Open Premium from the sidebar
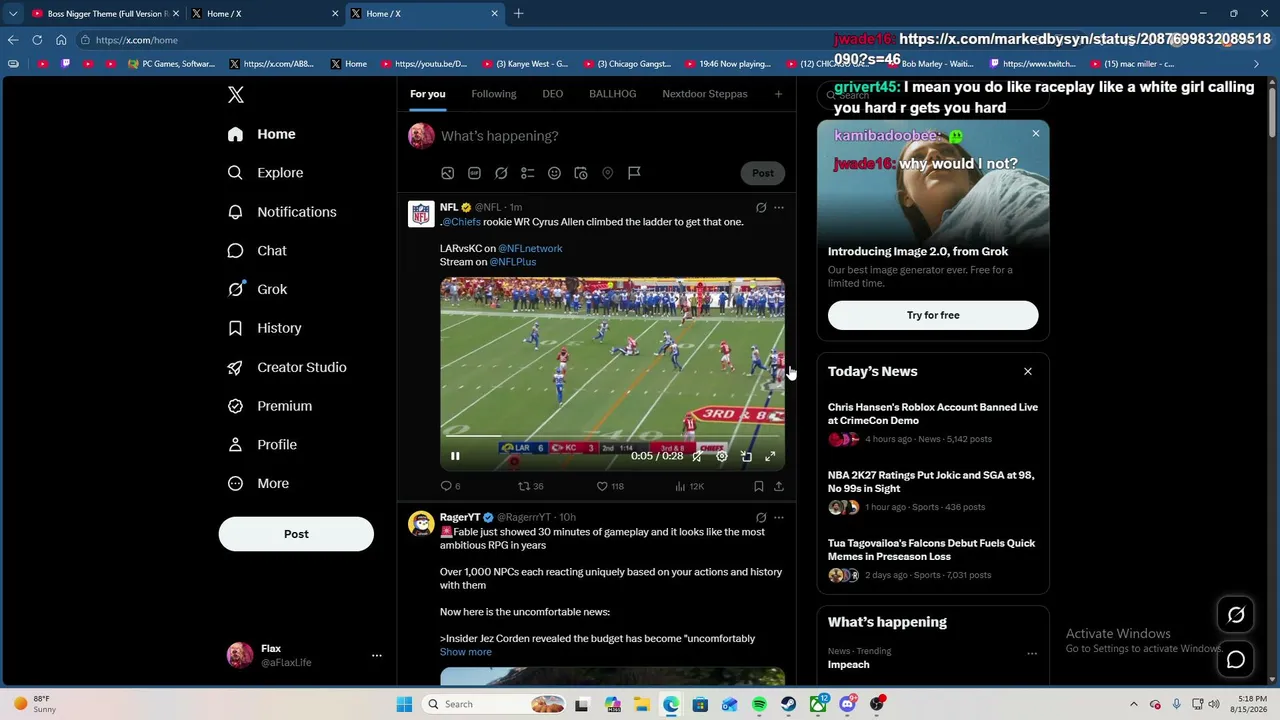Image resolution: width=1280 pixels, height=720 pixels. click(270, 406)
